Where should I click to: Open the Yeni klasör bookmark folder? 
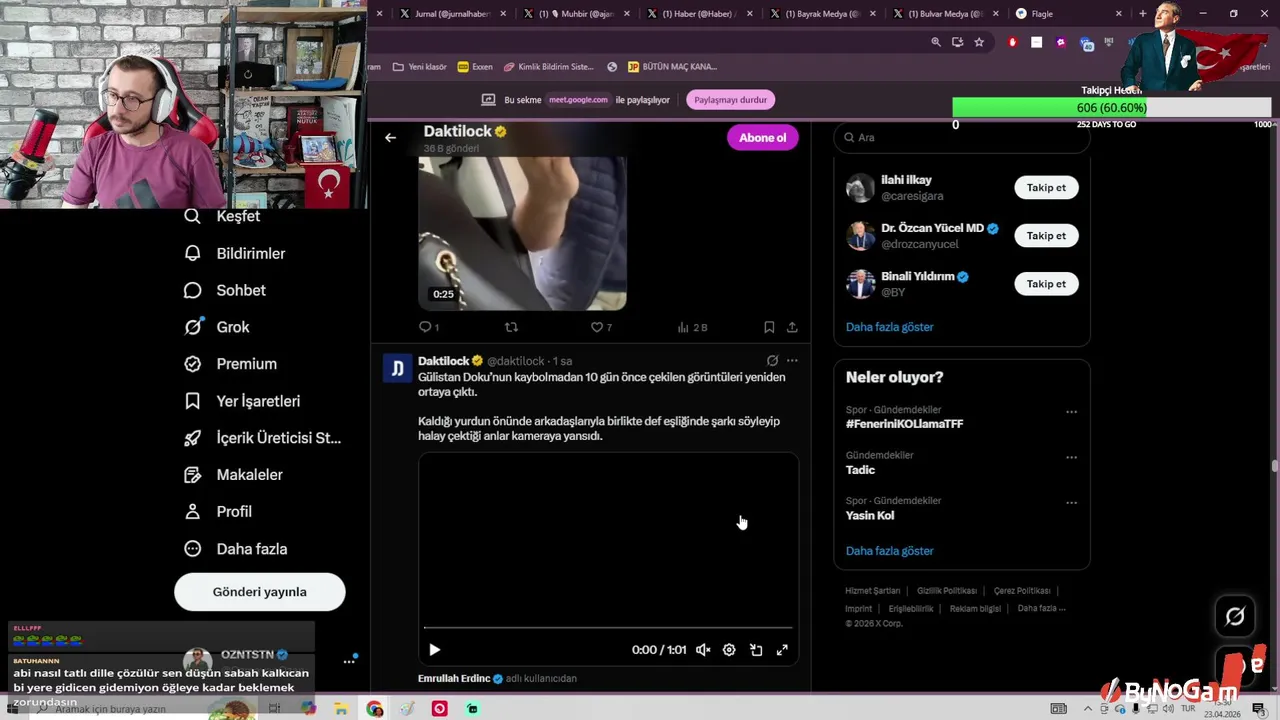[x=419, y=67]
